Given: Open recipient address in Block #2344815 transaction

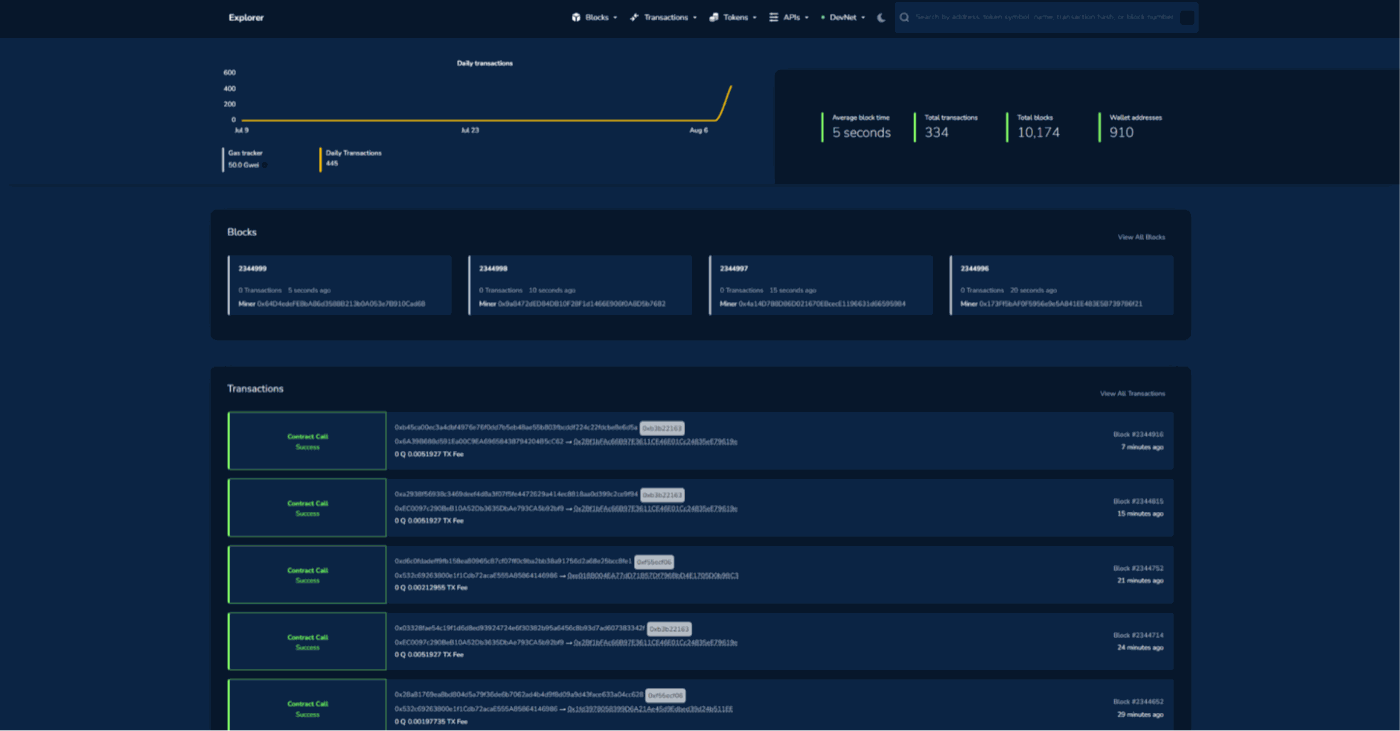Looking at the screenshot, I should (655, 508).
